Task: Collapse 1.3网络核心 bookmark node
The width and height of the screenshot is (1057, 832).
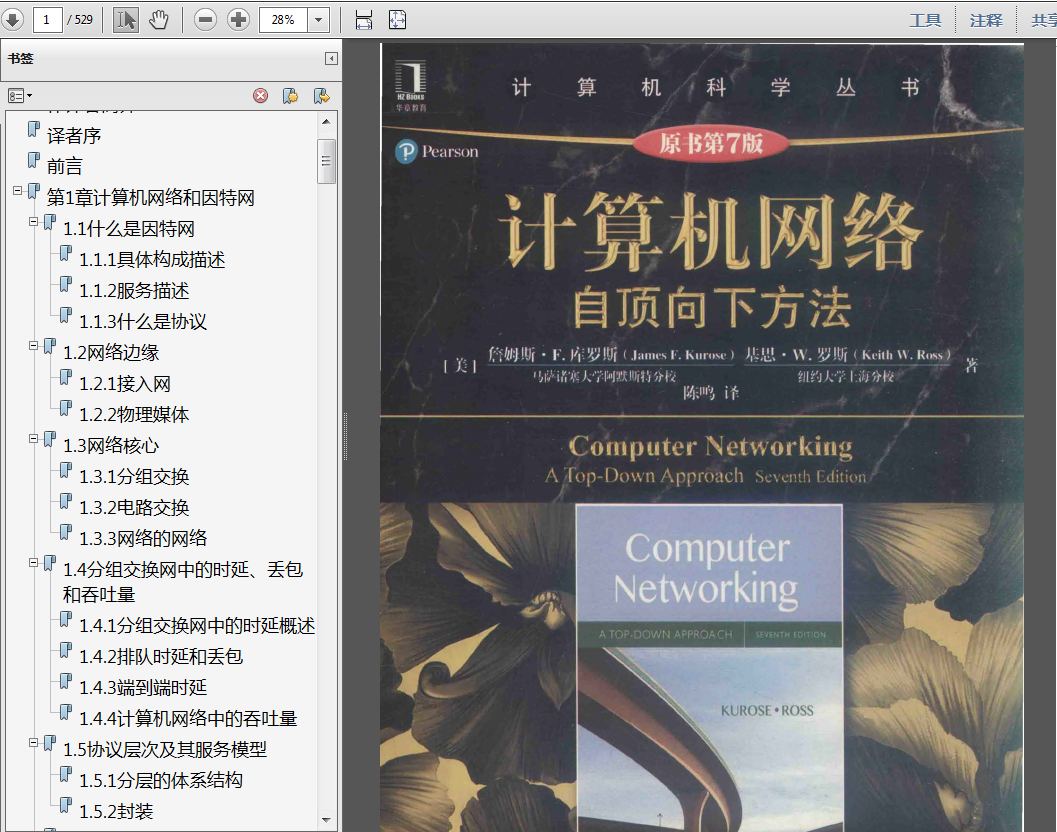Action: (x=34, y=438)
